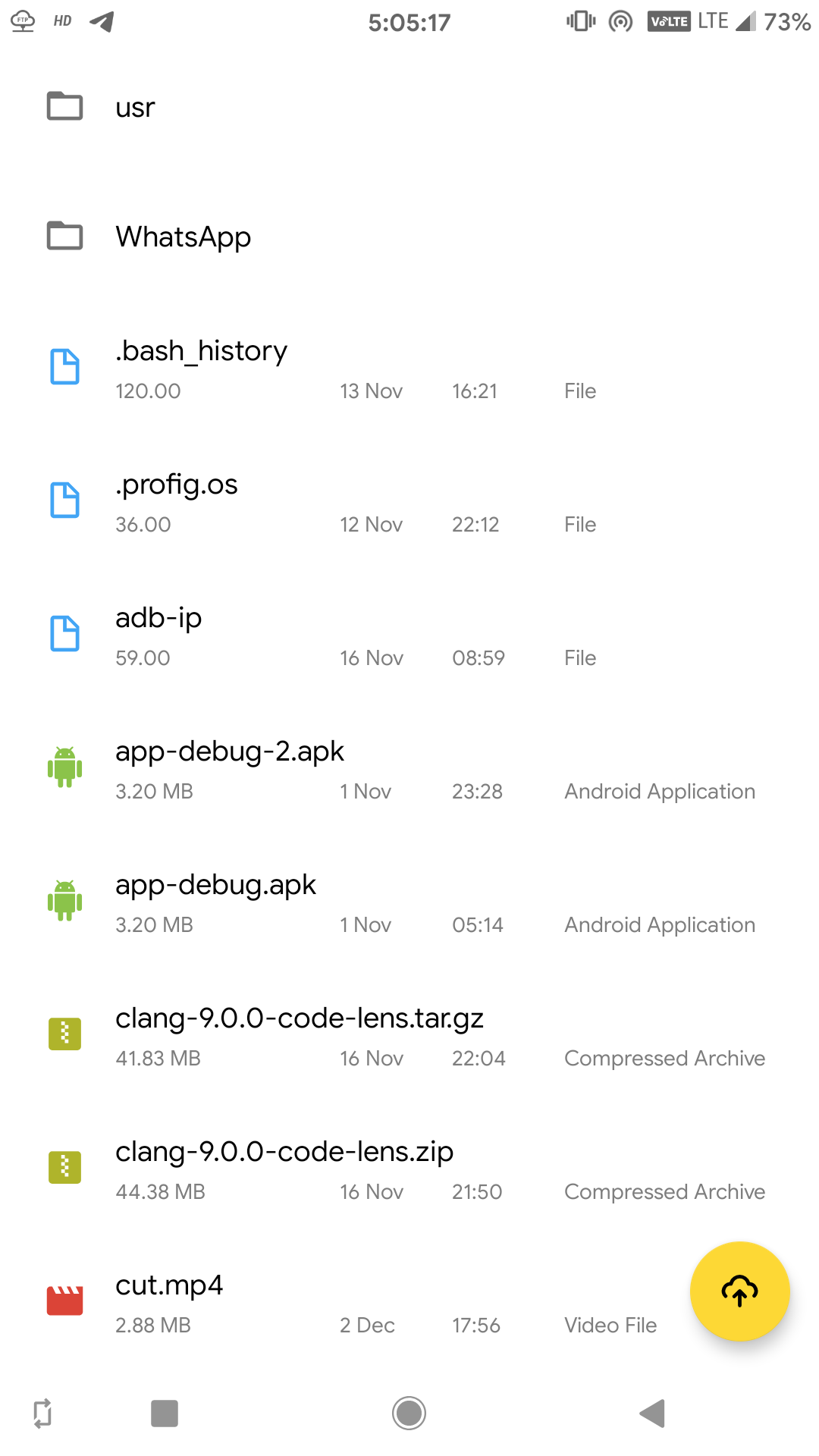Open the WhatsApp folder name
Image resolution: width=819 pixels, height=1456 pixels.
(x=183, y=237)
